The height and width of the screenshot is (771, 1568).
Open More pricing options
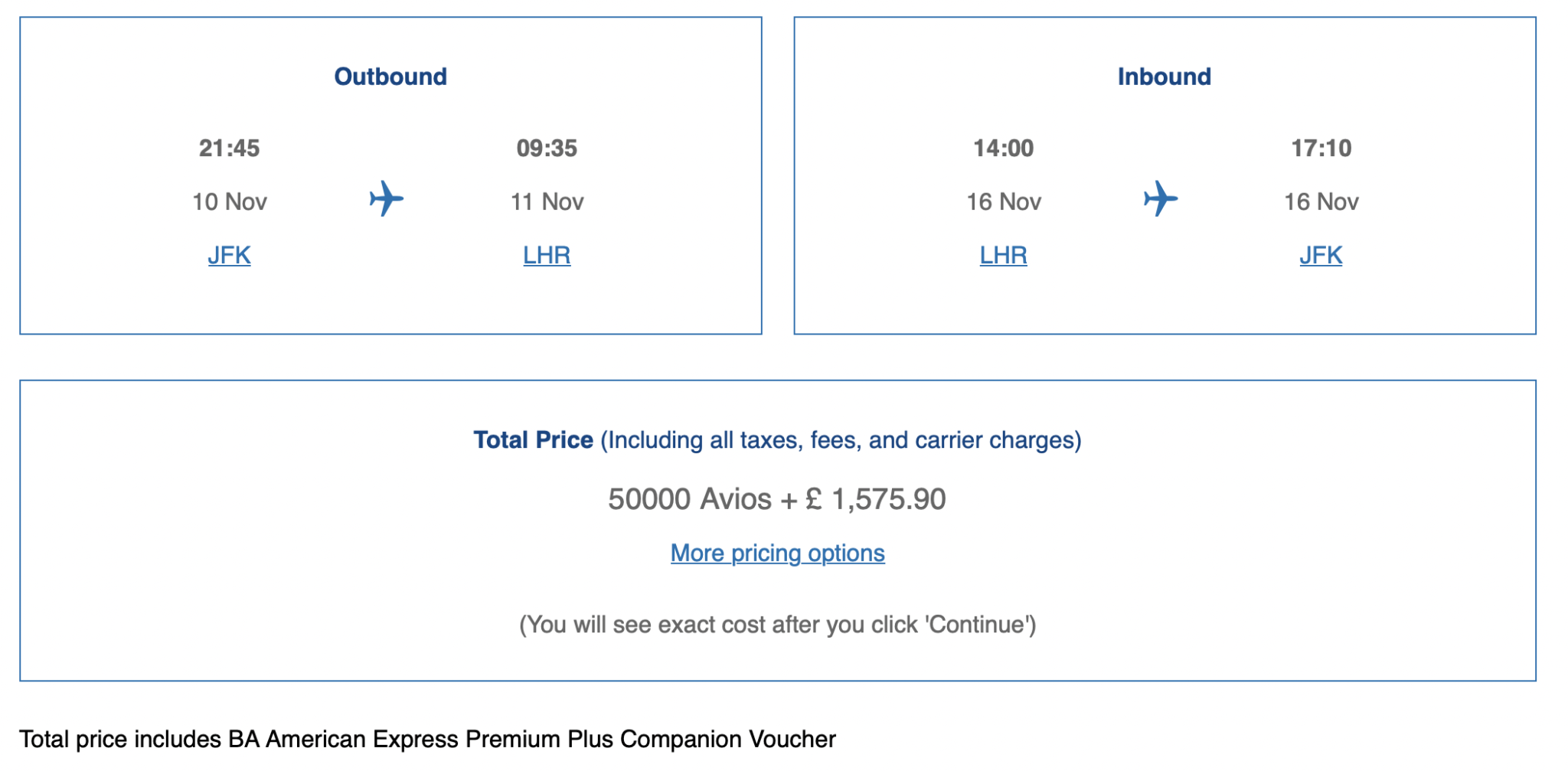click(776, 553)
